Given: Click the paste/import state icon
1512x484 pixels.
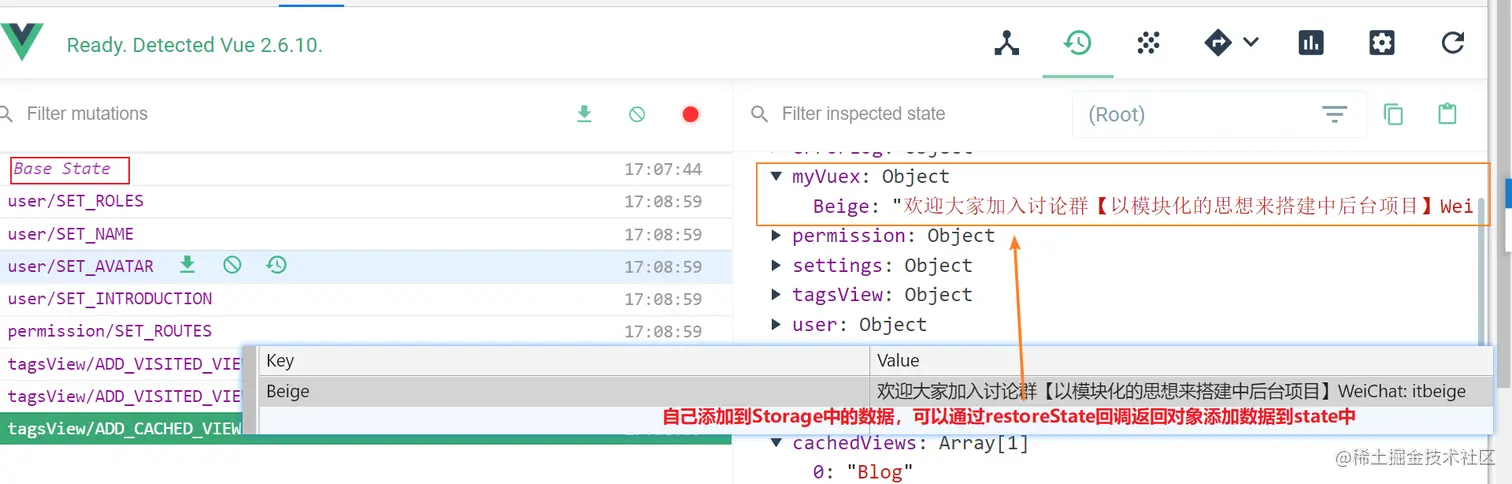Looking at the screenshot, I should (x=1447, y=114).
